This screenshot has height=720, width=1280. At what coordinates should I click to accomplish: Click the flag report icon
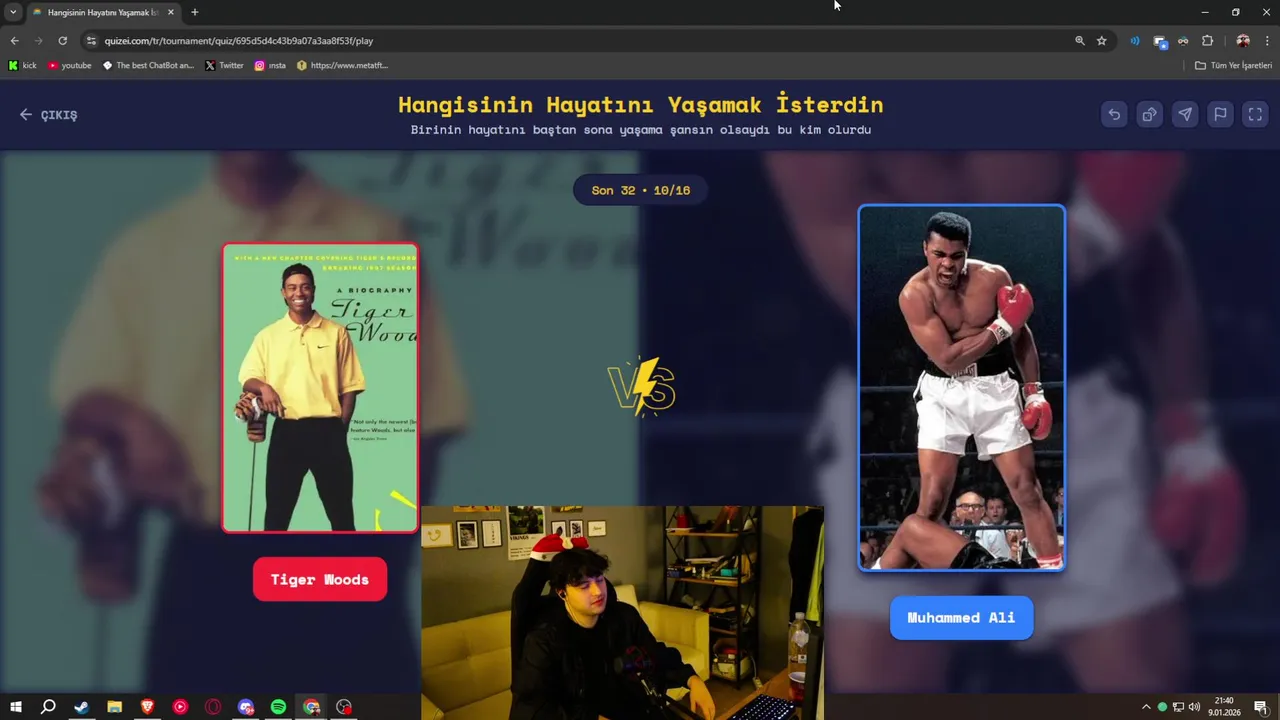(1220, 114)
